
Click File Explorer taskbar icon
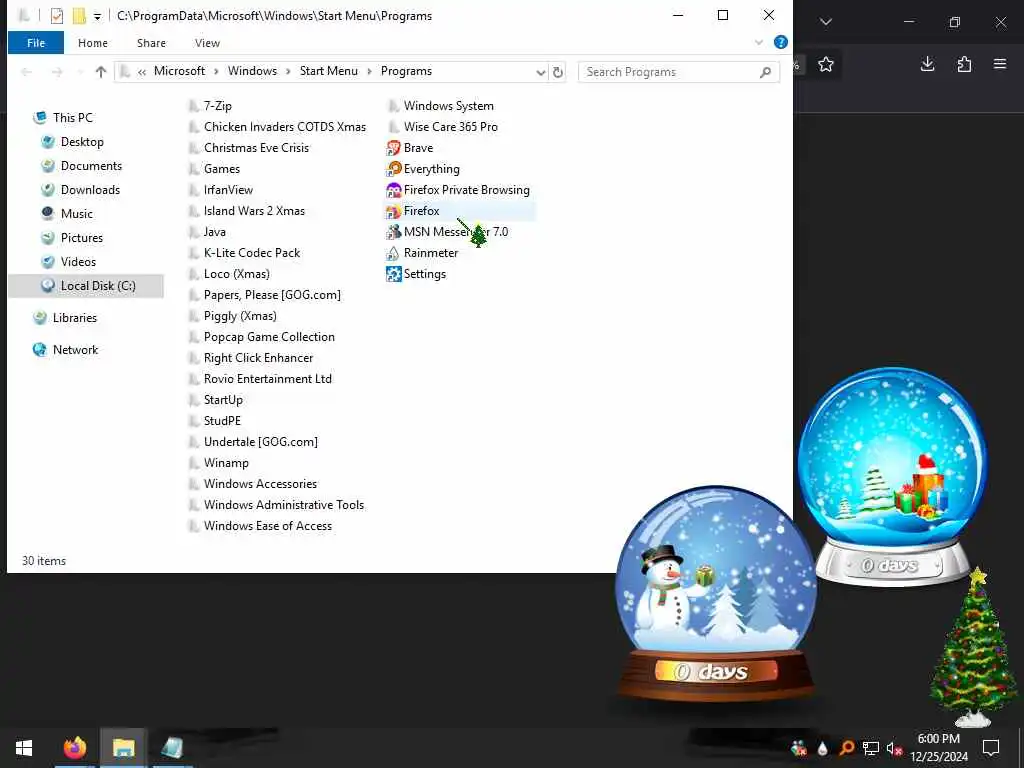[x=123, y=748]
